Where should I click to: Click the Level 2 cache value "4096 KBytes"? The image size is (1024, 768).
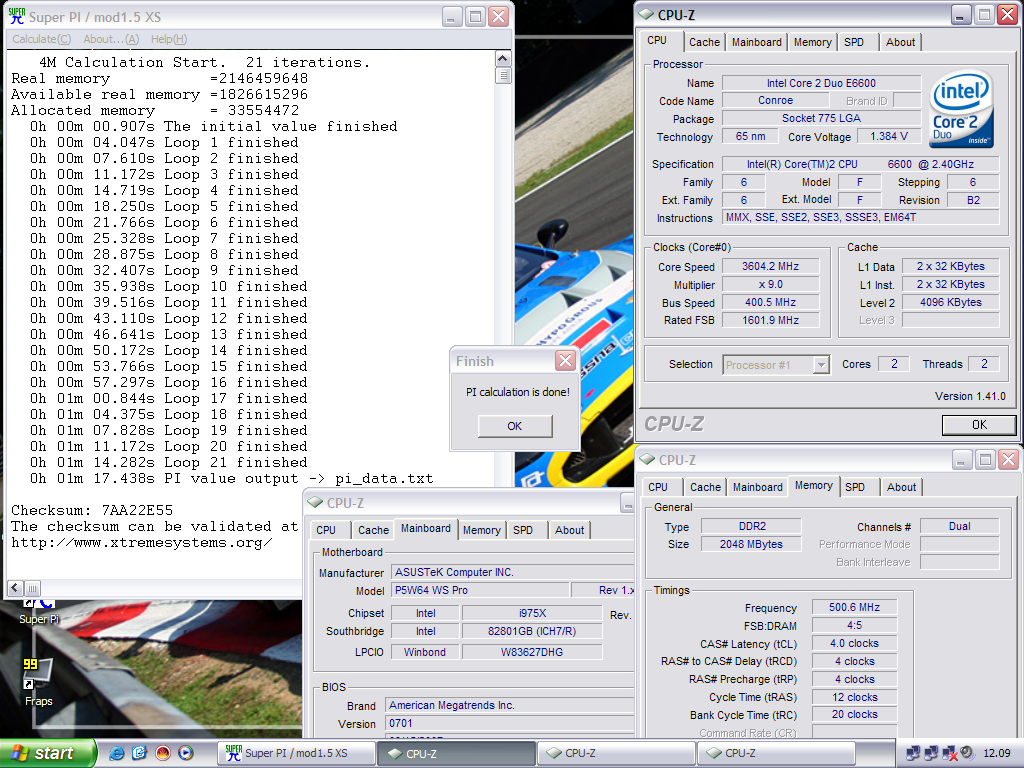coord(951,302)
